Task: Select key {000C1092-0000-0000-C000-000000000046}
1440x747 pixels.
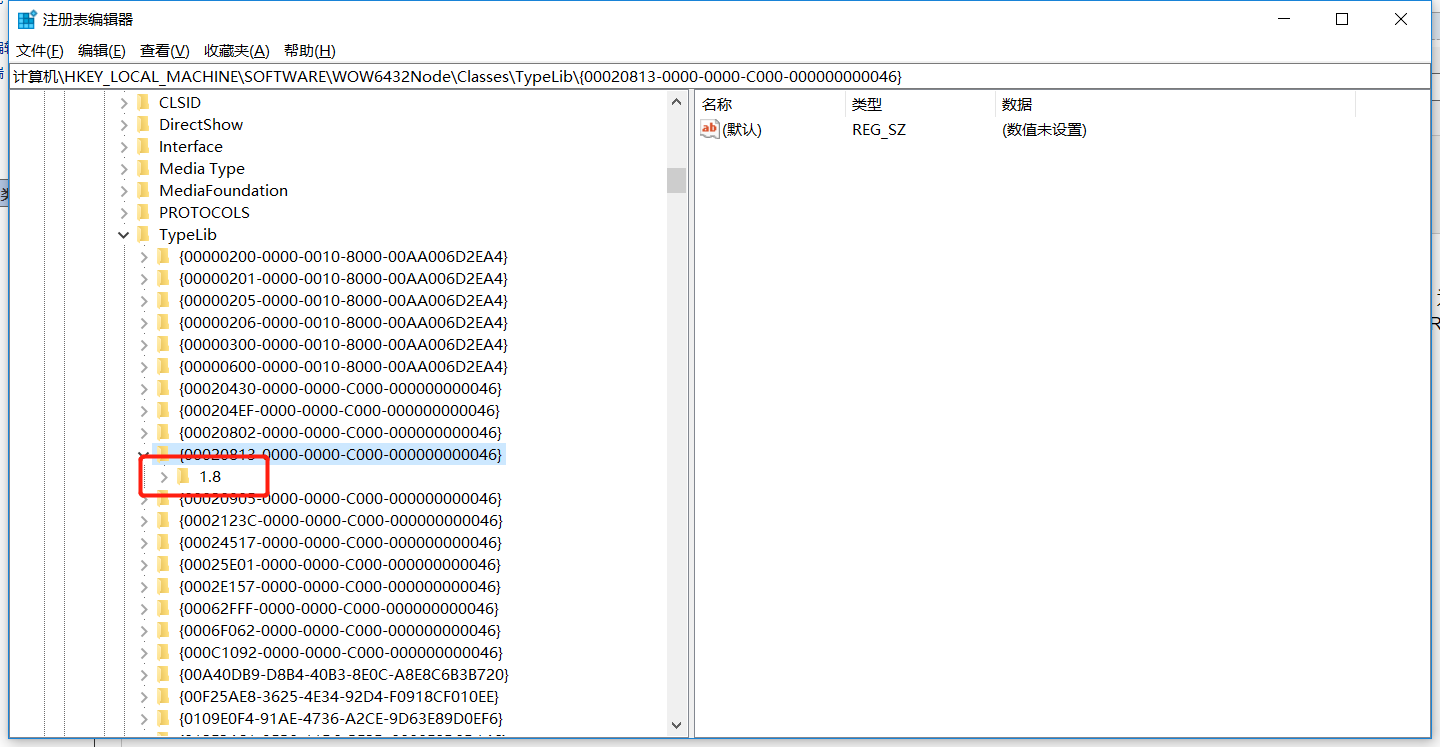Action: (x=340, y=652)
